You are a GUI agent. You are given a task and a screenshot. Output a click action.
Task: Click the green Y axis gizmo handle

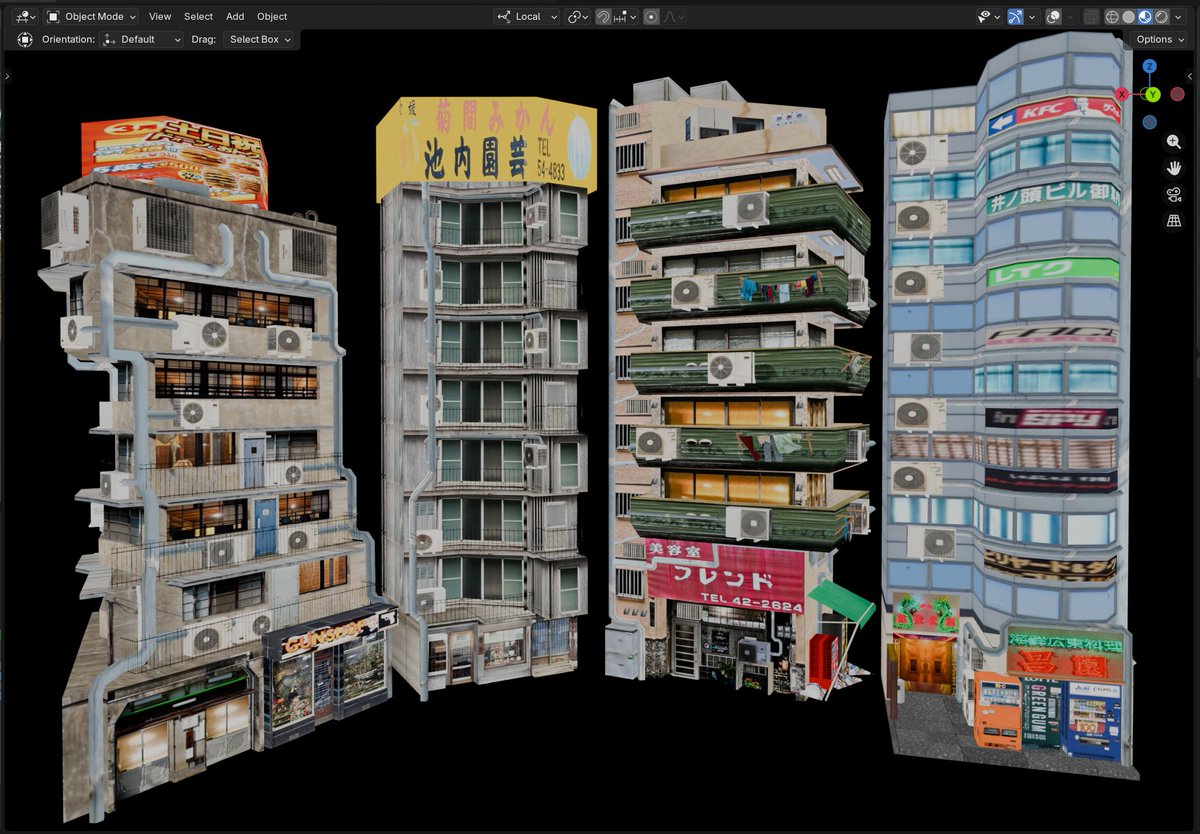point(1152,94)
